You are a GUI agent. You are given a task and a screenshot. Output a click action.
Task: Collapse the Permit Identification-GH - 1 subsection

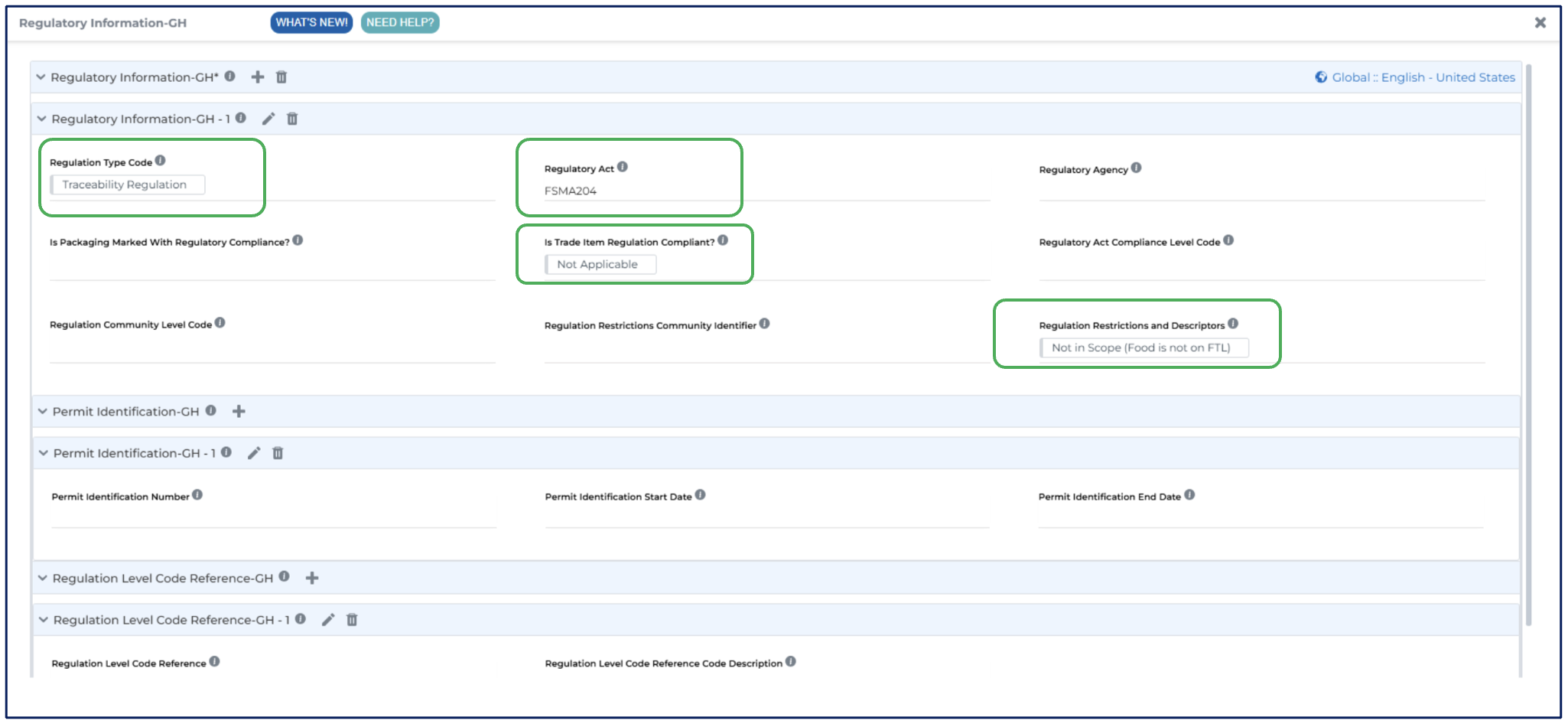pos(43,453)
